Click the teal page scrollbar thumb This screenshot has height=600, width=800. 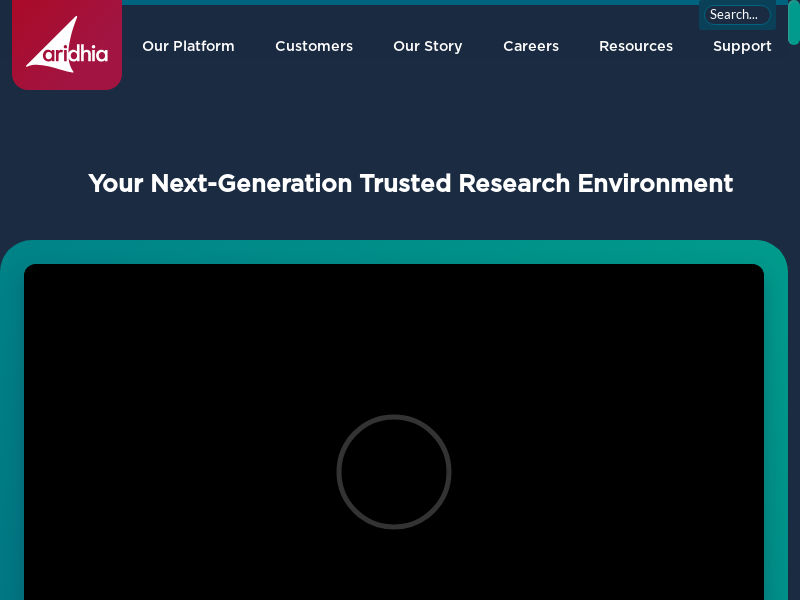(x=793, y=24)
